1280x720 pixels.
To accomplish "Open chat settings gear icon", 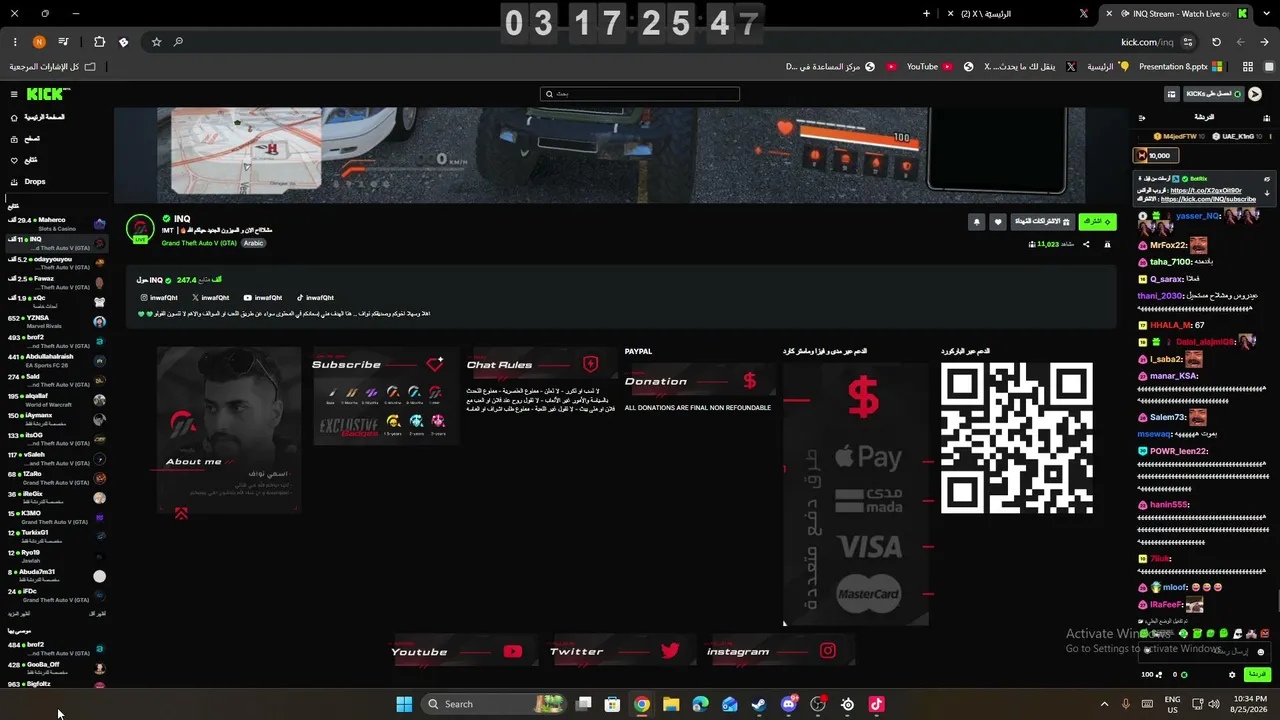I will coord(1232,675).
